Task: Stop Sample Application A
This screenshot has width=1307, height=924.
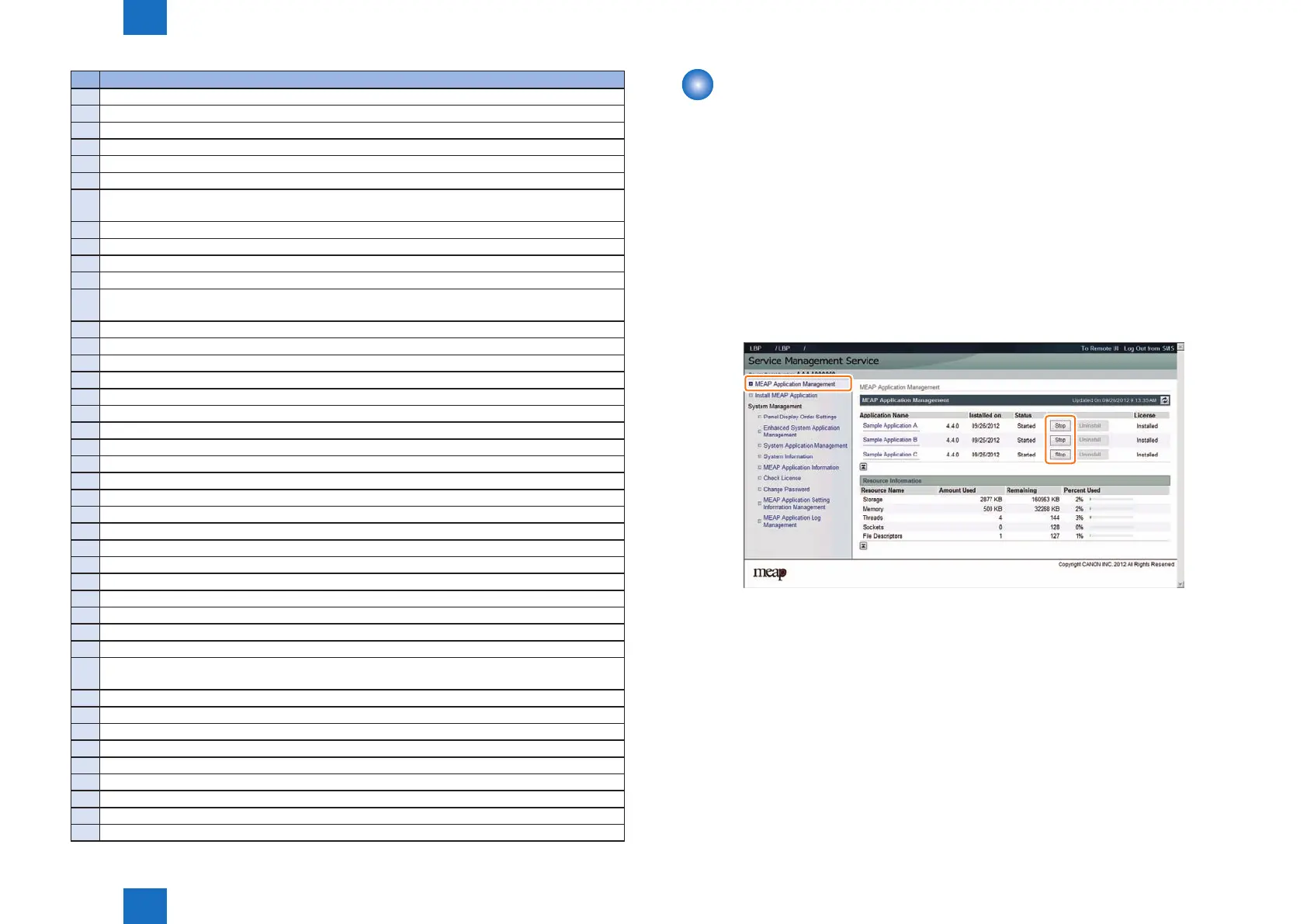Action: [1059, 426]
